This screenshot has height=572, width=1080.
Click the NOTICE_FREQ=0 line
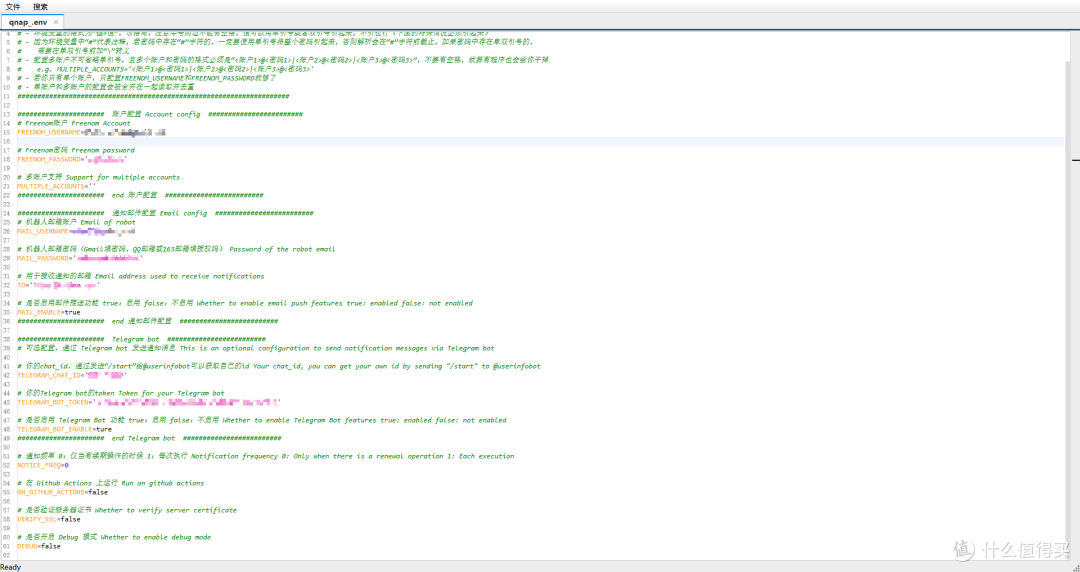[43, 465]
